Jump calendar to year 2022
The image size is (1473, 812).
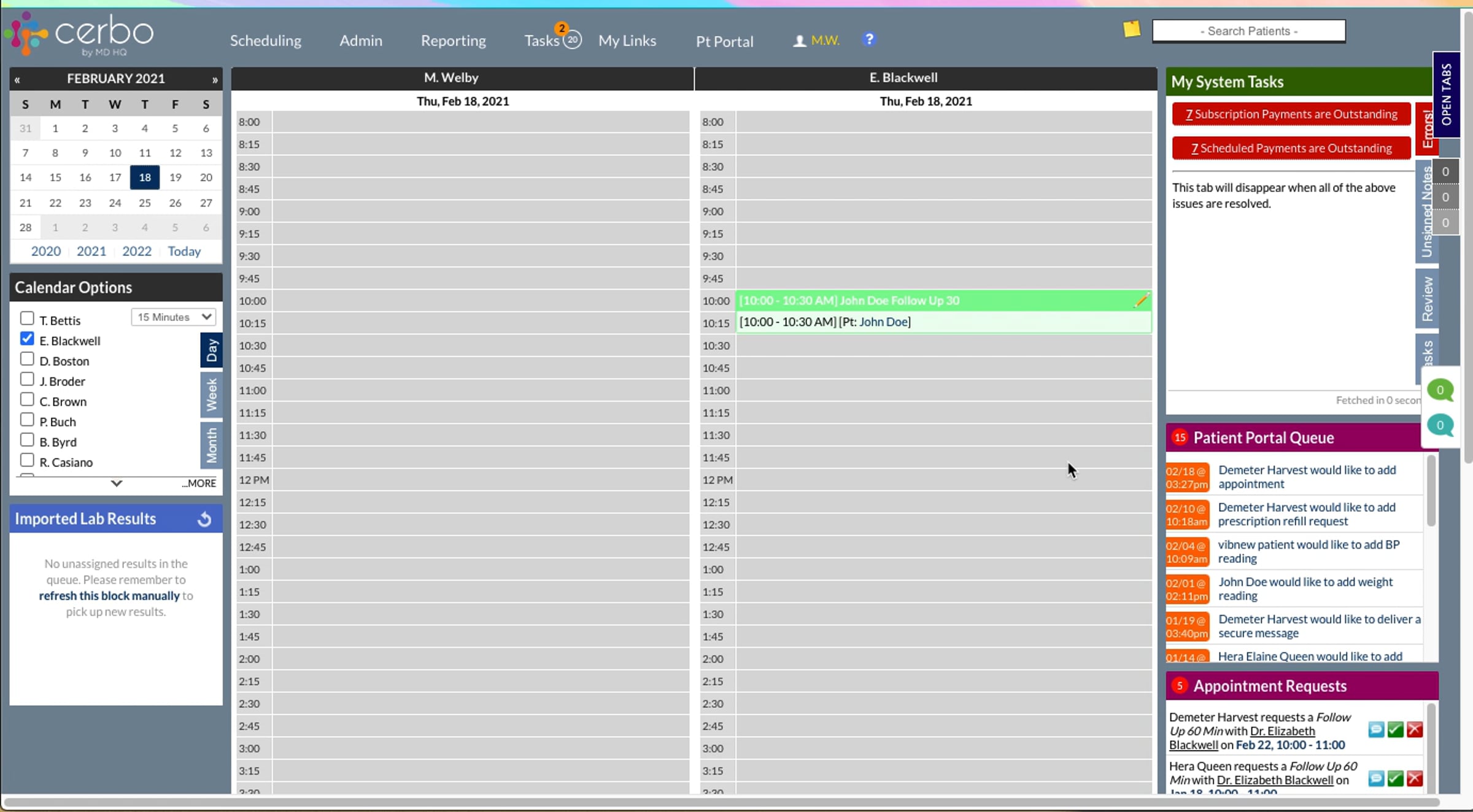pos(137,251)
